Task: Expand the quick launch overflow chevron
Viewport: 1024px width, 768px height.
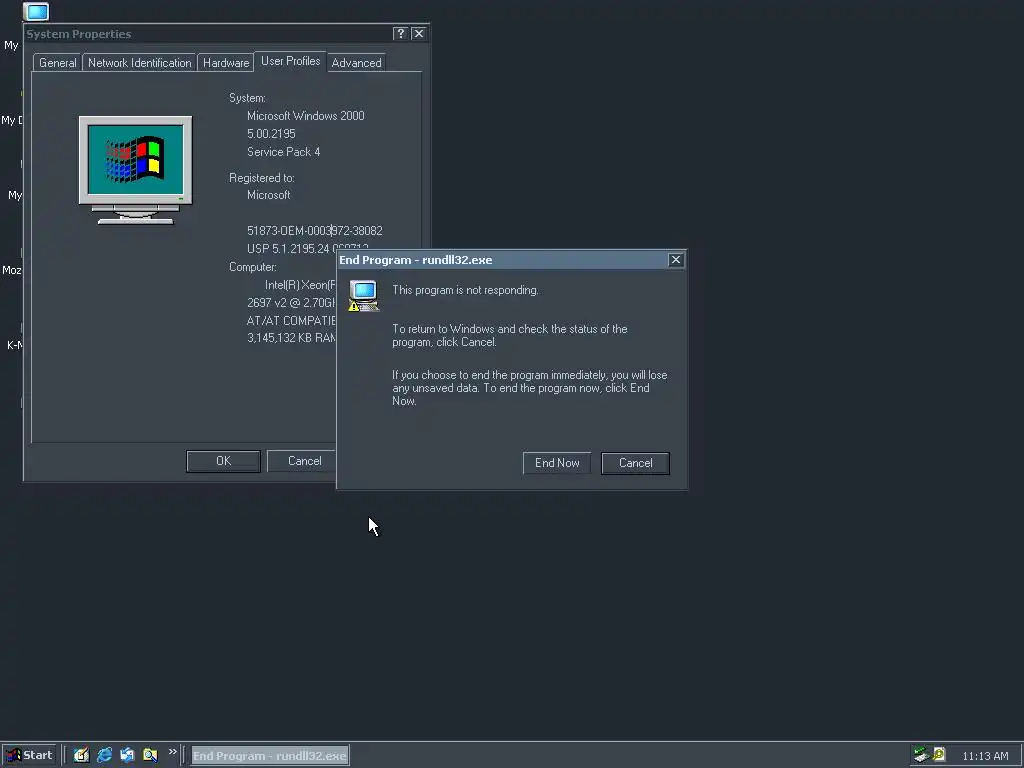Action: pos(172,752)
